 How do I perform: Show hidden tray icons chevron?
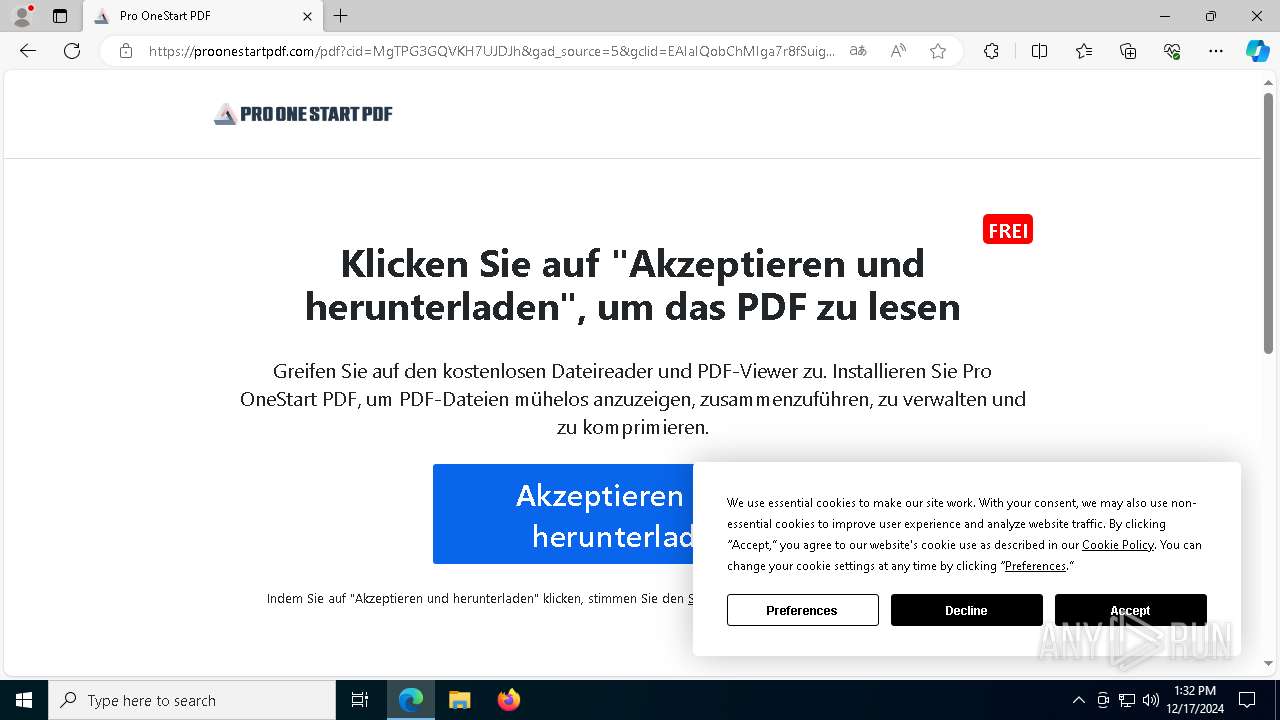[x=1078, y=700]
